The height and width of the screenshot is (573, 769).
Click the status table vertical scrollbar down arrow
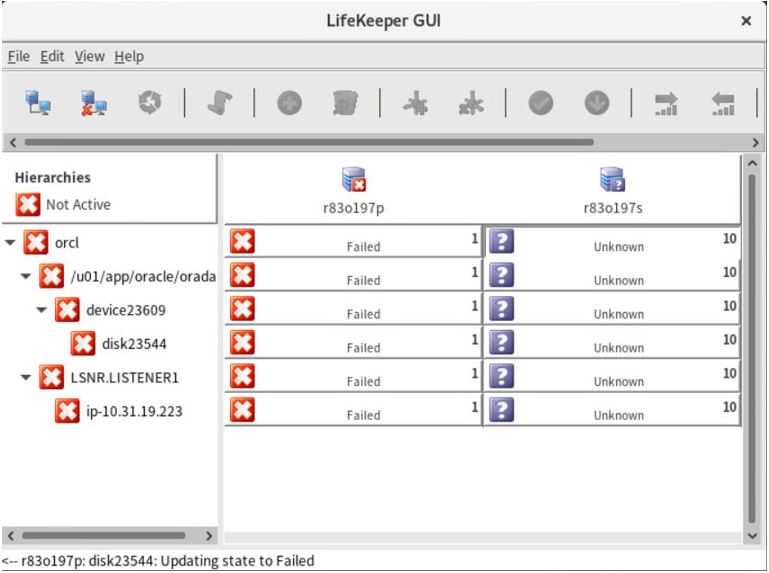(x=752, y=536)
